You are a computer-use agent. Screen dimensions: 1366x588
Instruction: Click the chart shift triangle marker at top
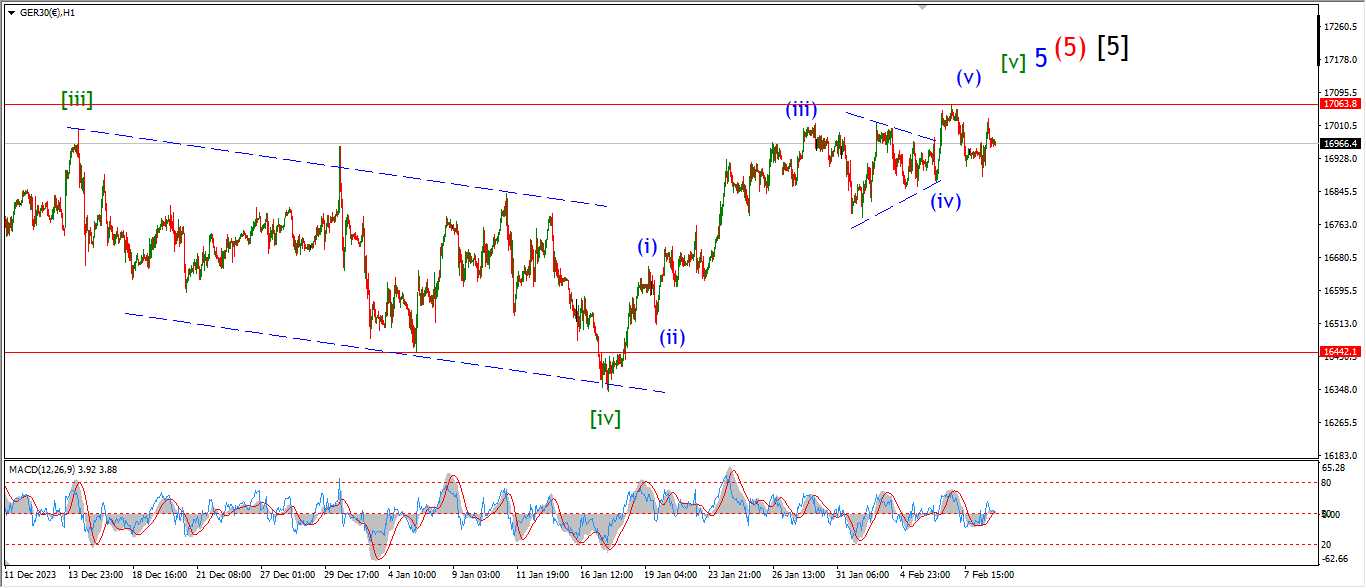924,6
